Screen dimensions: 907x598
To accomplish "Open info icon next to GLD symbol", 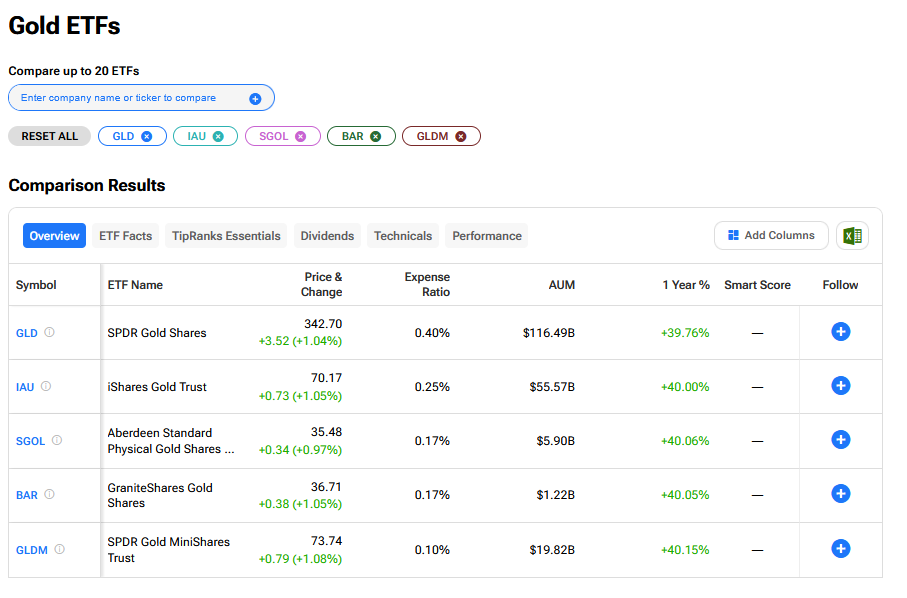I will (x=50, y=332).
